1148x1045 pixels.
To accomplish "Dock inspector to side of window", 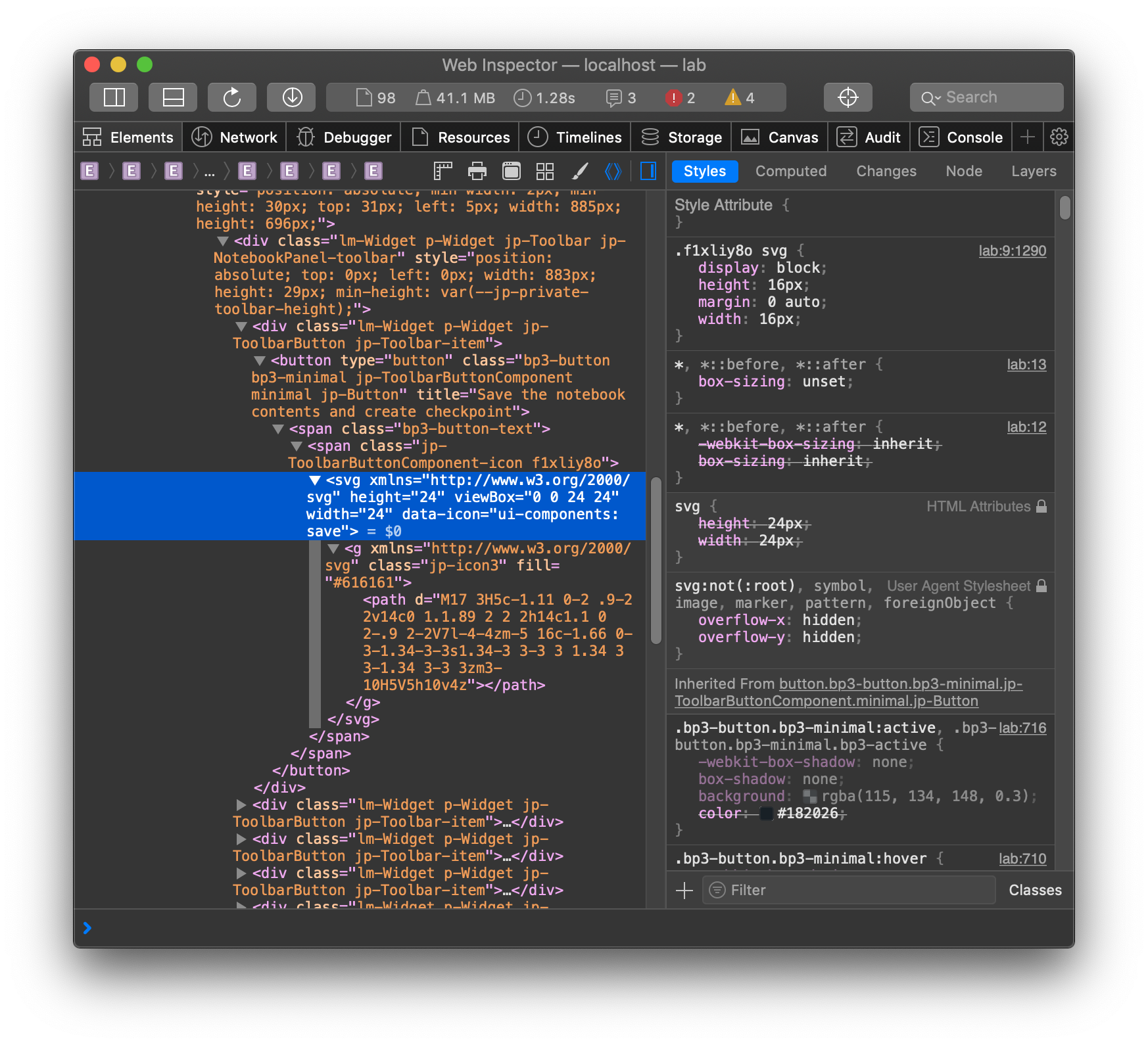I will 114,97.
